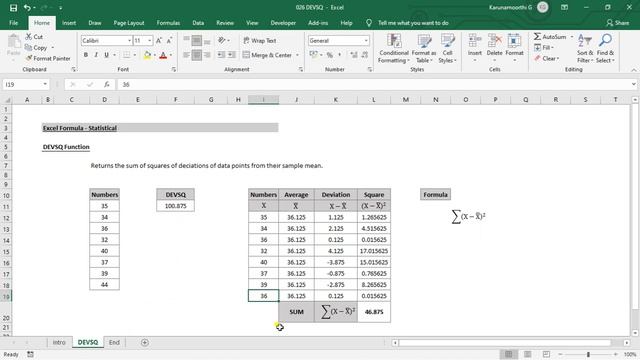Collapse the ribbon with the chevron
Screen dimensions: 640x360
633,70
